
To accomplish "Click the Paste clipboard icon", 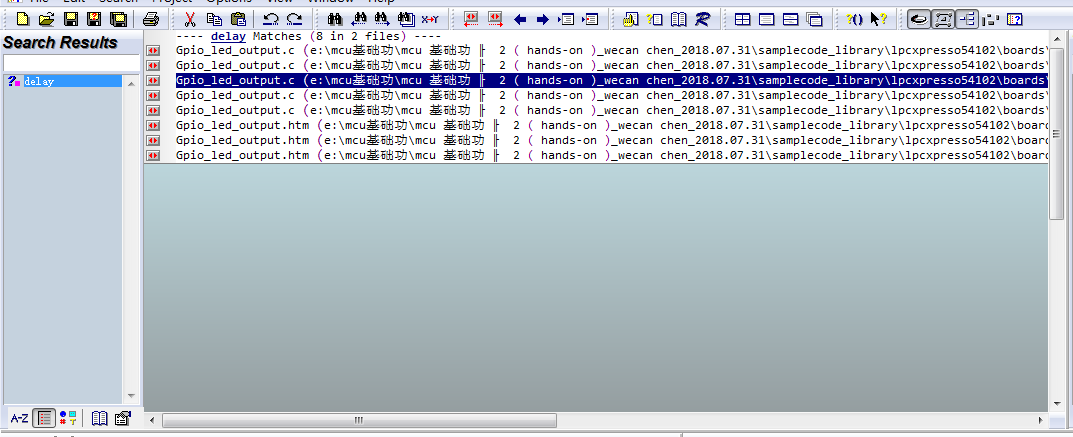I will (238, 19).
